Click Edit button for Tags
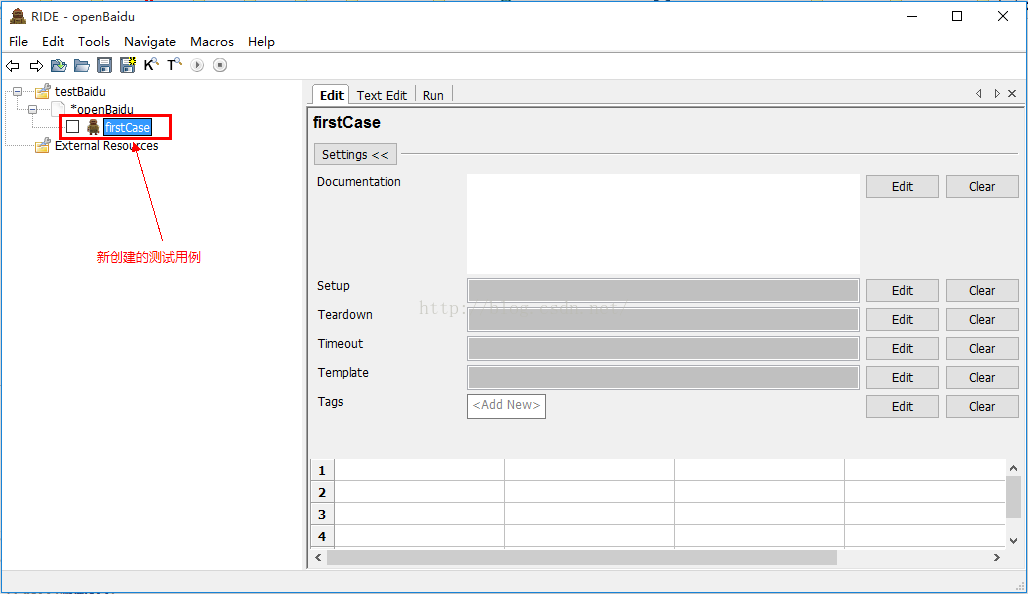1028x594 pixels. pos(902,406)
